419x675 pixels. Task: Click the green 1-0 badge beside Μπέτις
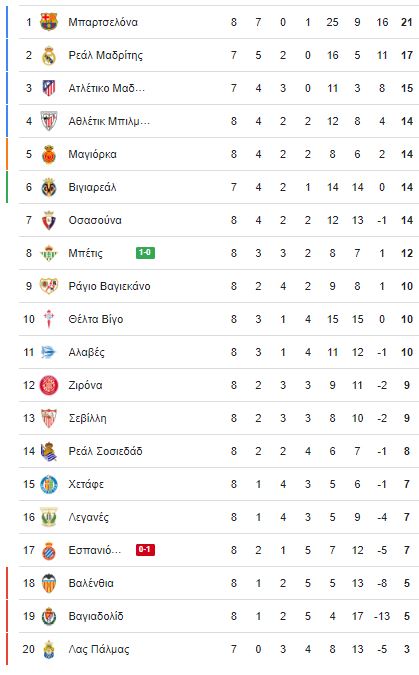145,253
